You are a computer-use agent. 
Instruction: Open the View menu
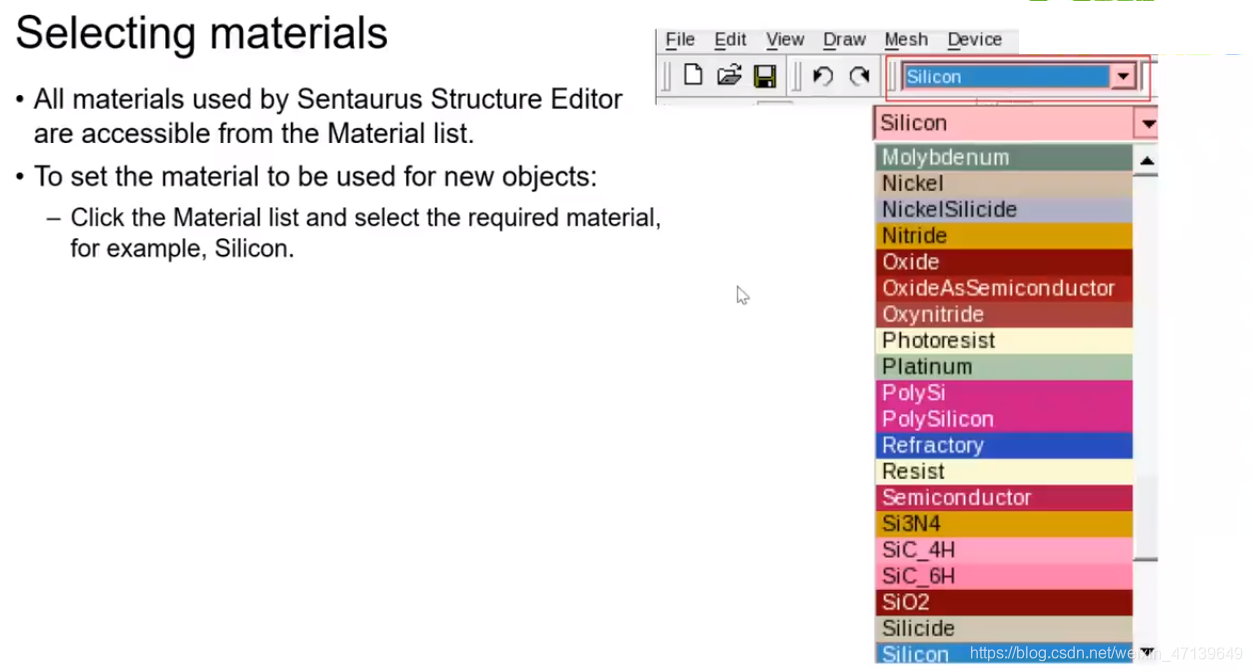click(785, 39)
